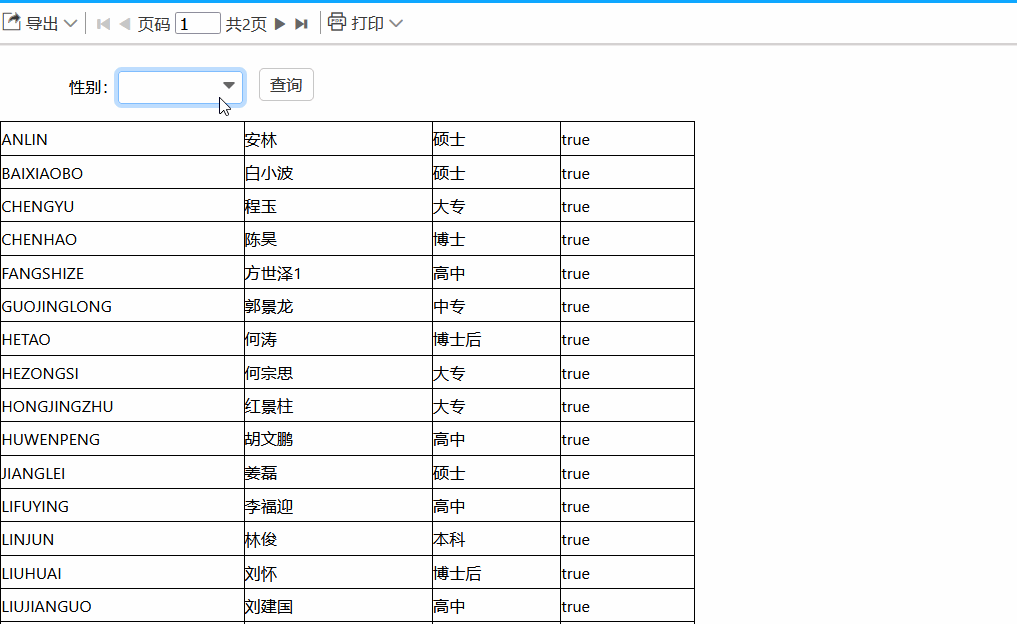
Task: Select the HEZONGSI cell
Action: (x=123, y=372)
